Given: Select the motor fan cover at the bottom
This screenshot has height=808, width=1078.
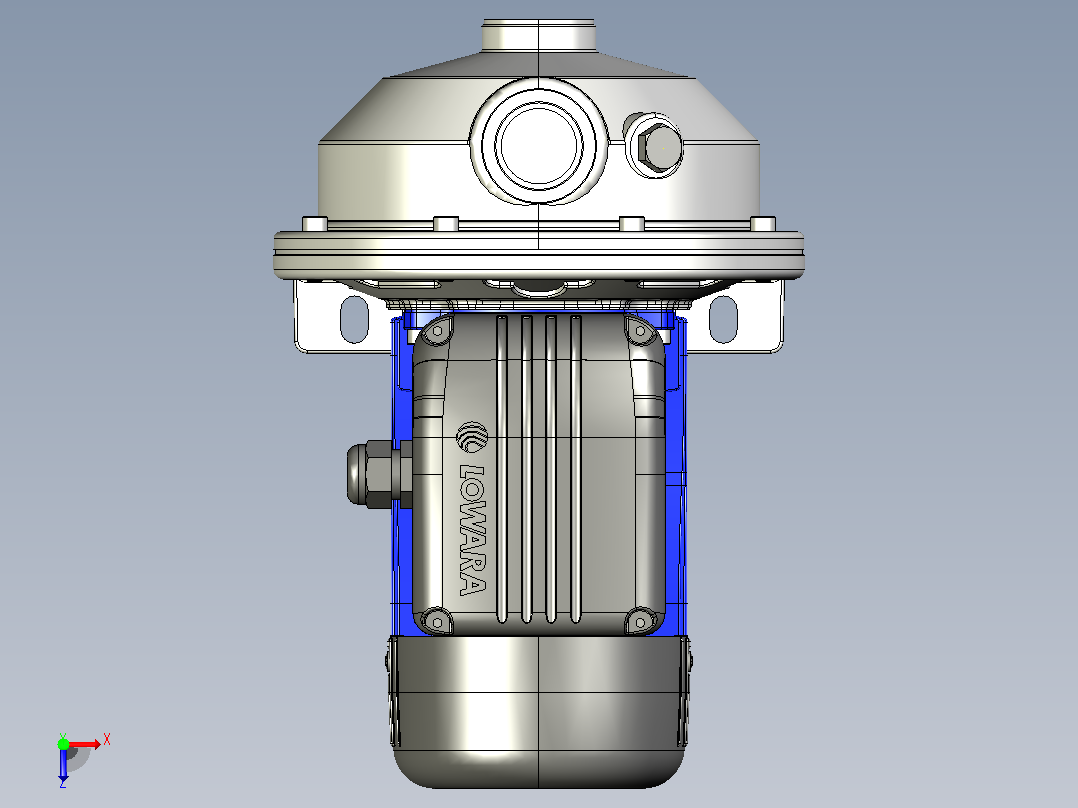Looking at the screenshot, I should [x=538, y=712].
